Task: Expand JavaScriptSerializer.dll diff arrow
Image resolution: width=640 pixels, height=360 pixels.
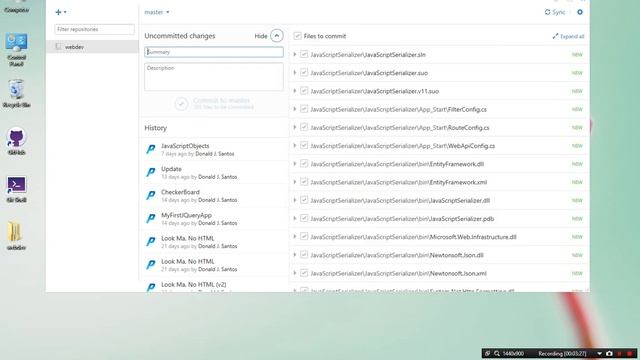Action: coord(295,200)
